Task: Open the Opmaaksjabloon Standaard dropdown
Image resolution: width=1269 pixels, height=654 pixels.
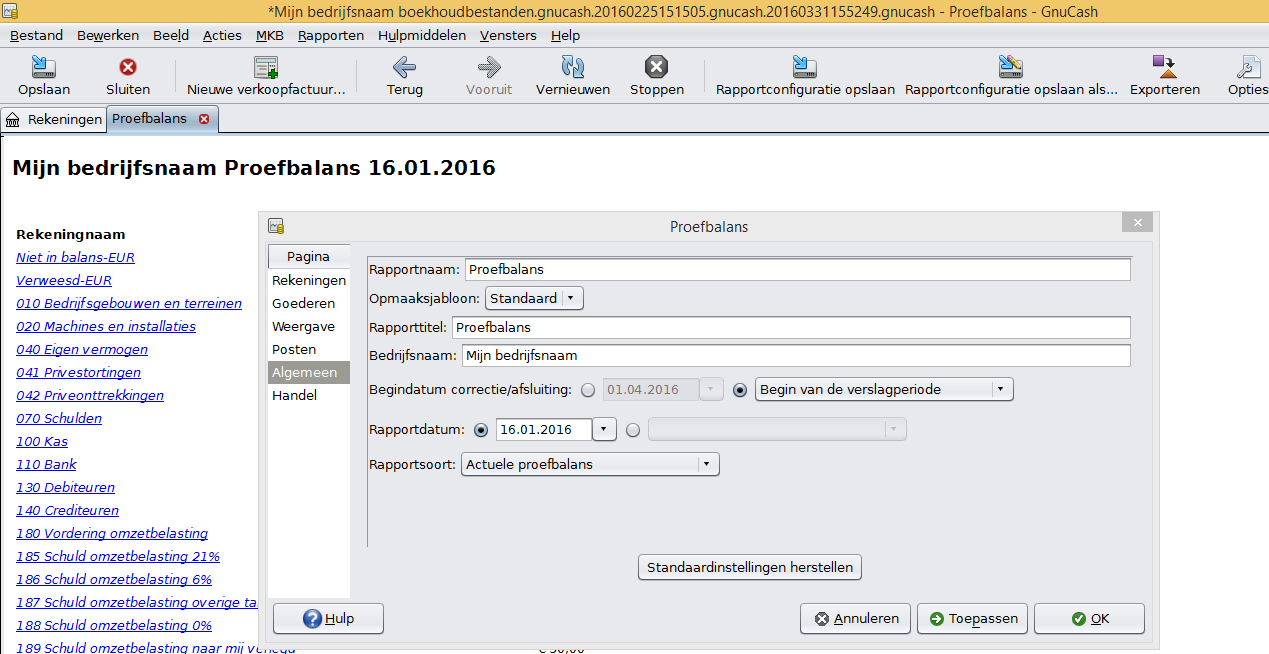Action: point(534,298)
